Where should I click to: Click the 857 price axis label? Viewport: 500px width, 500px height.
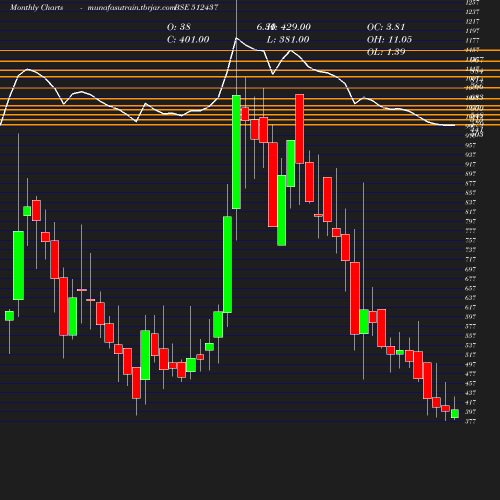470,193
